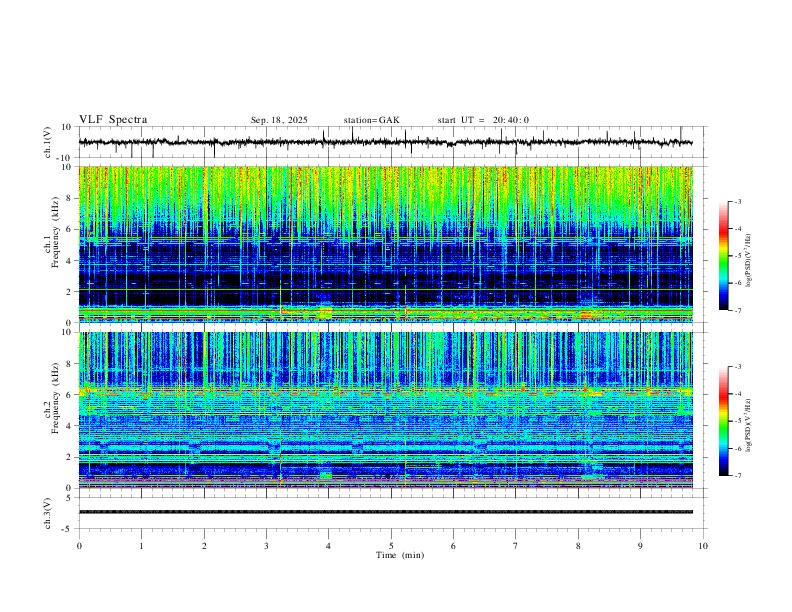Click the 8 kHz tick on ch.1 frequency axis
The width and height of the screenshot is (792, 612).
(x=70, y=198)
